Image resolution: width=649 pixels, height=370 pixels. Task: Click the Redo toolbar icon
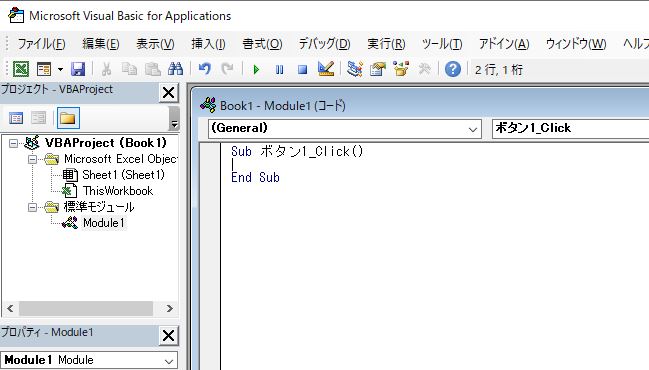click(x=227, y=69)
